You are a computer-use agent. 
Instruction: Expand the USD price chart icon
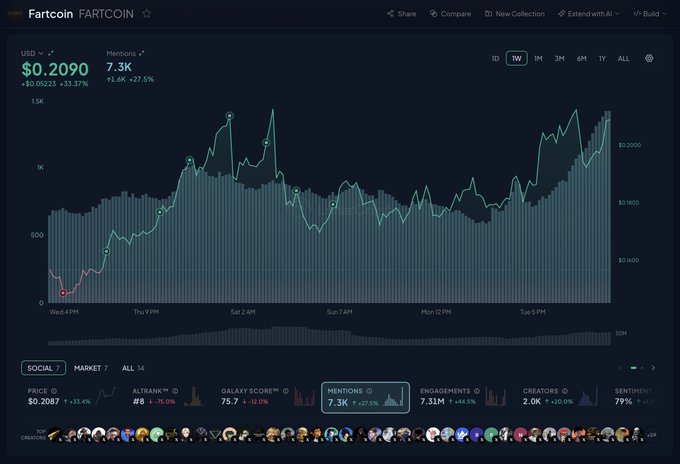pos(51,53)
